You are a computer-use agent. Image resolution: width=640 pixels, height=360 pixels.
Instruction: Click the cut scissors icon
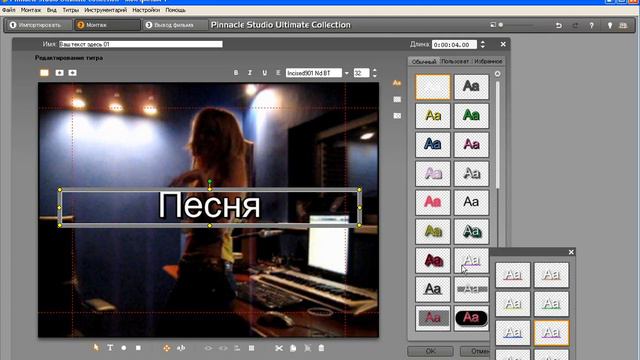point(279,348)
